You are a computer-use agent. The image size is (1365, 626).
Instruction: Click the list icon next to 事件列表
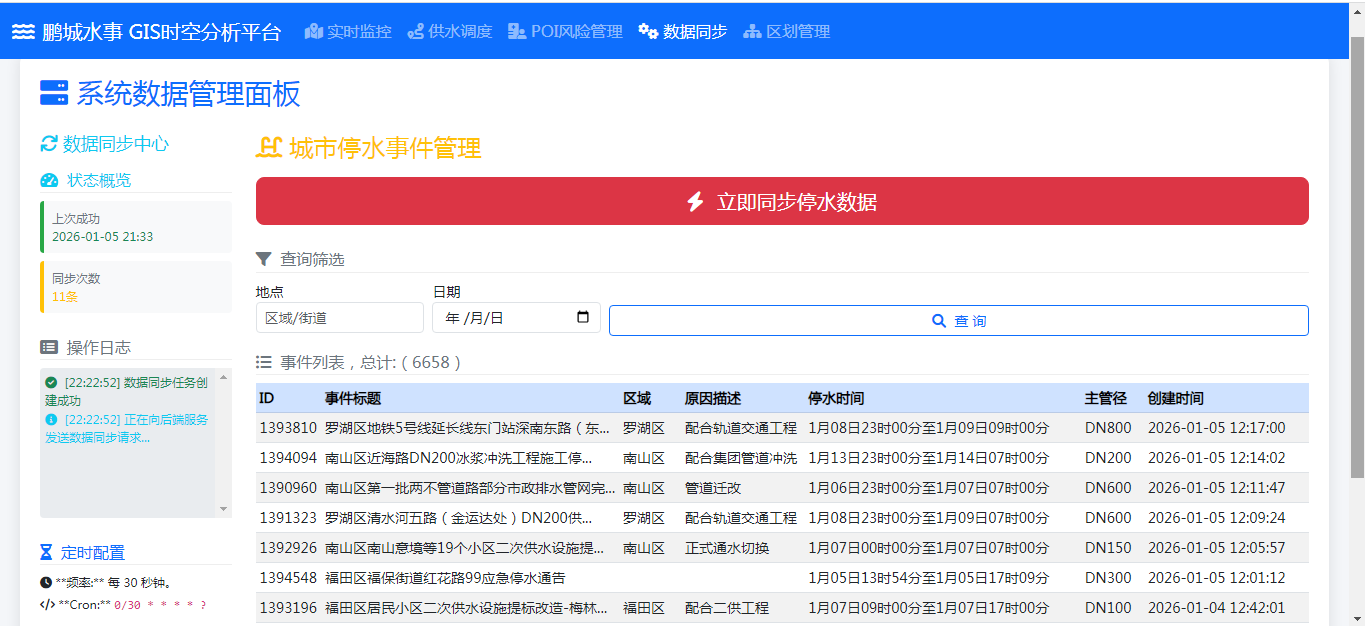264,362
